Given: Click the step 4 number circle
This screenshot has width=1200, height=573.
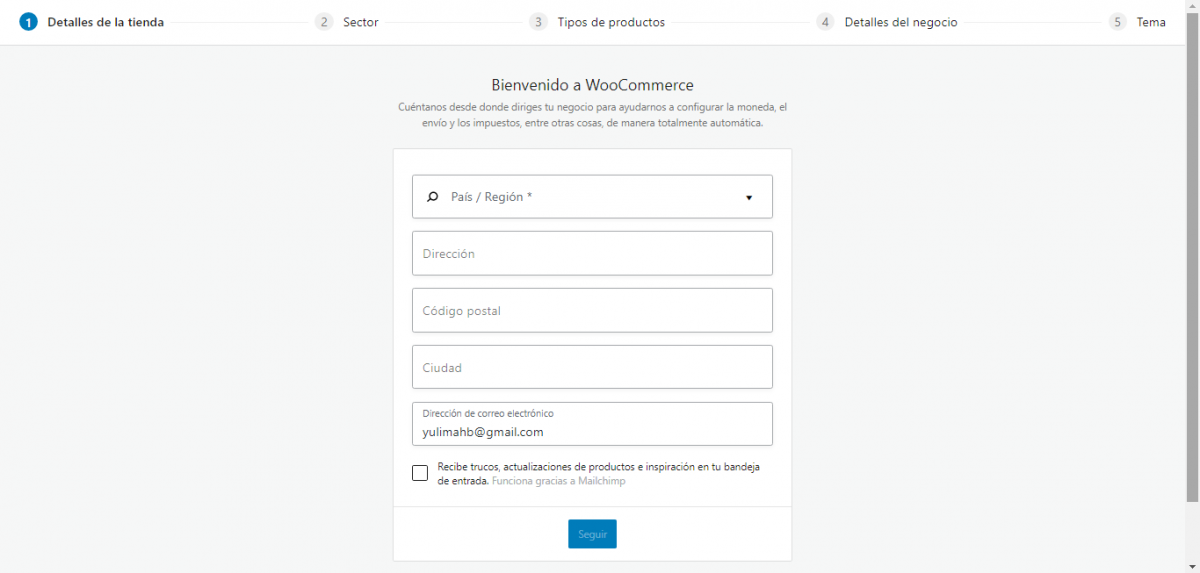Looking at the screenshot, I should point(825,22).
